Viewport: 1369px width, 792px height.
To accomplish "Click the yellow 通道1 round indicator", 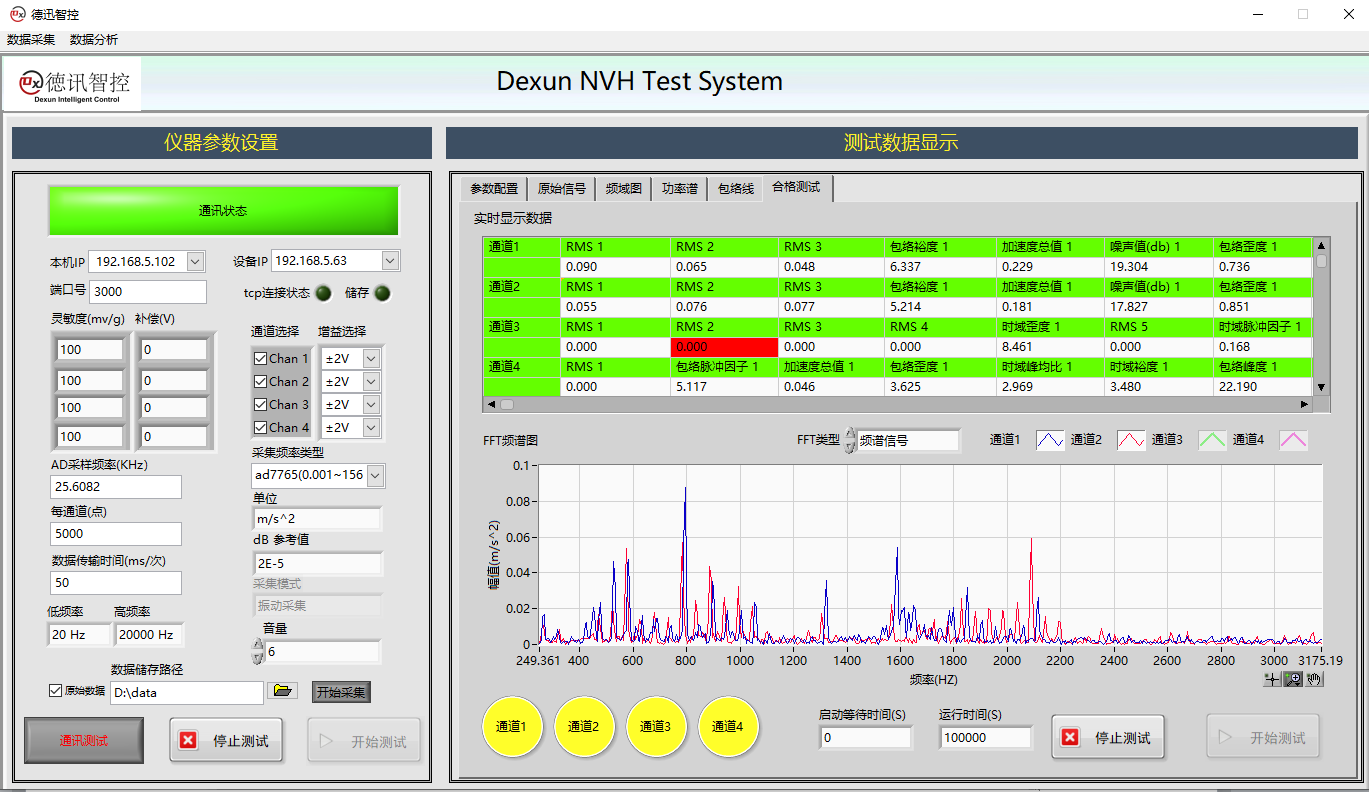I will (x=510, y=726).
